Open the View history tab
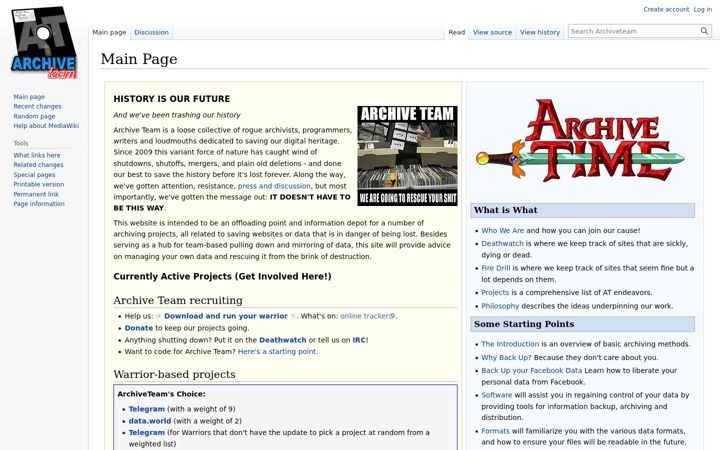This screenshot has height=450, width=720. [x=540, y=32]
